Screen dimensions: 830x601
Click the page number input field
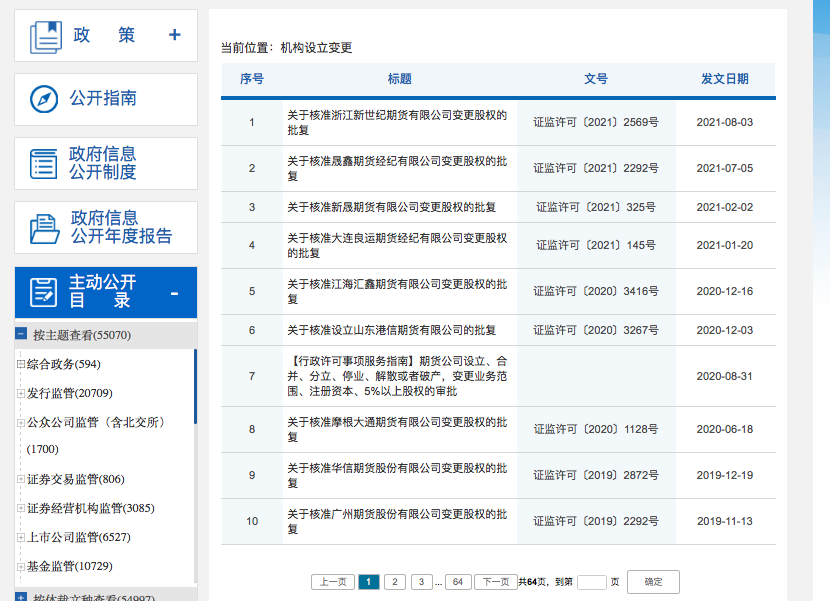click(x=592, y=582)
